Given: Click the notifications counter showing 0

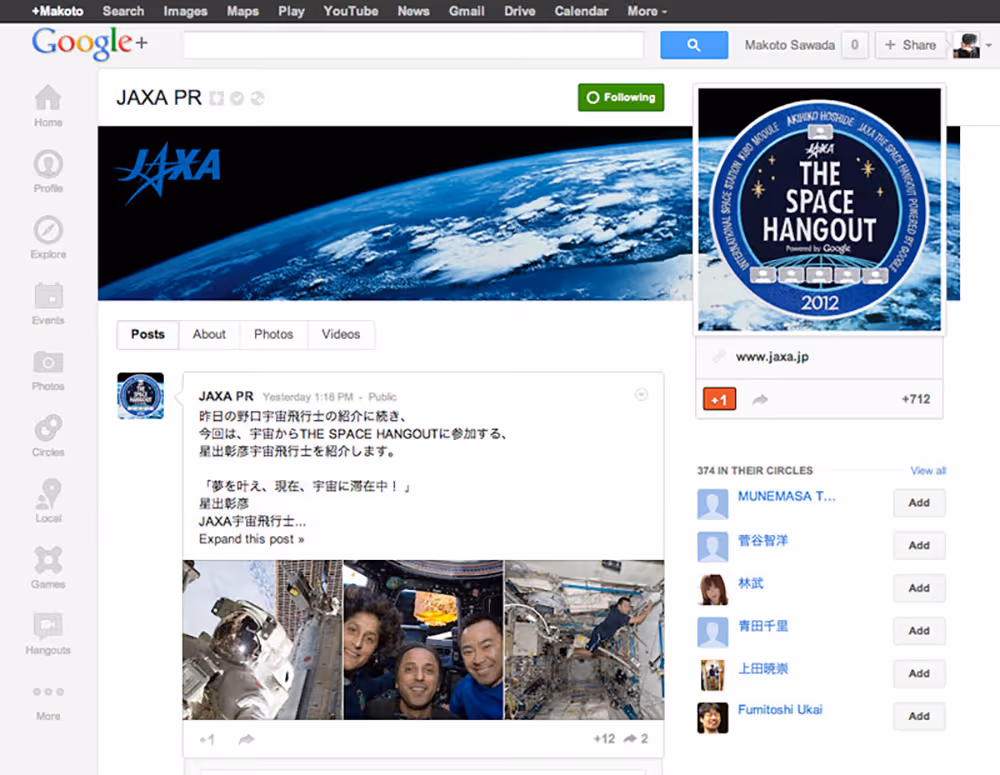Looking at the screenshot, I should coord(855,45).
